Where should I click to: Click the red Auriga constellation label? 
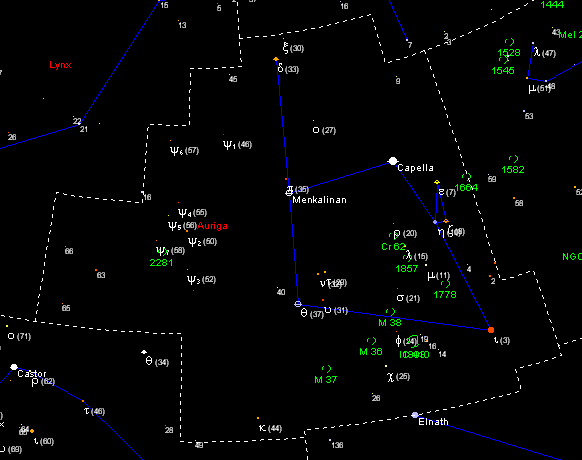click(212, 226)
